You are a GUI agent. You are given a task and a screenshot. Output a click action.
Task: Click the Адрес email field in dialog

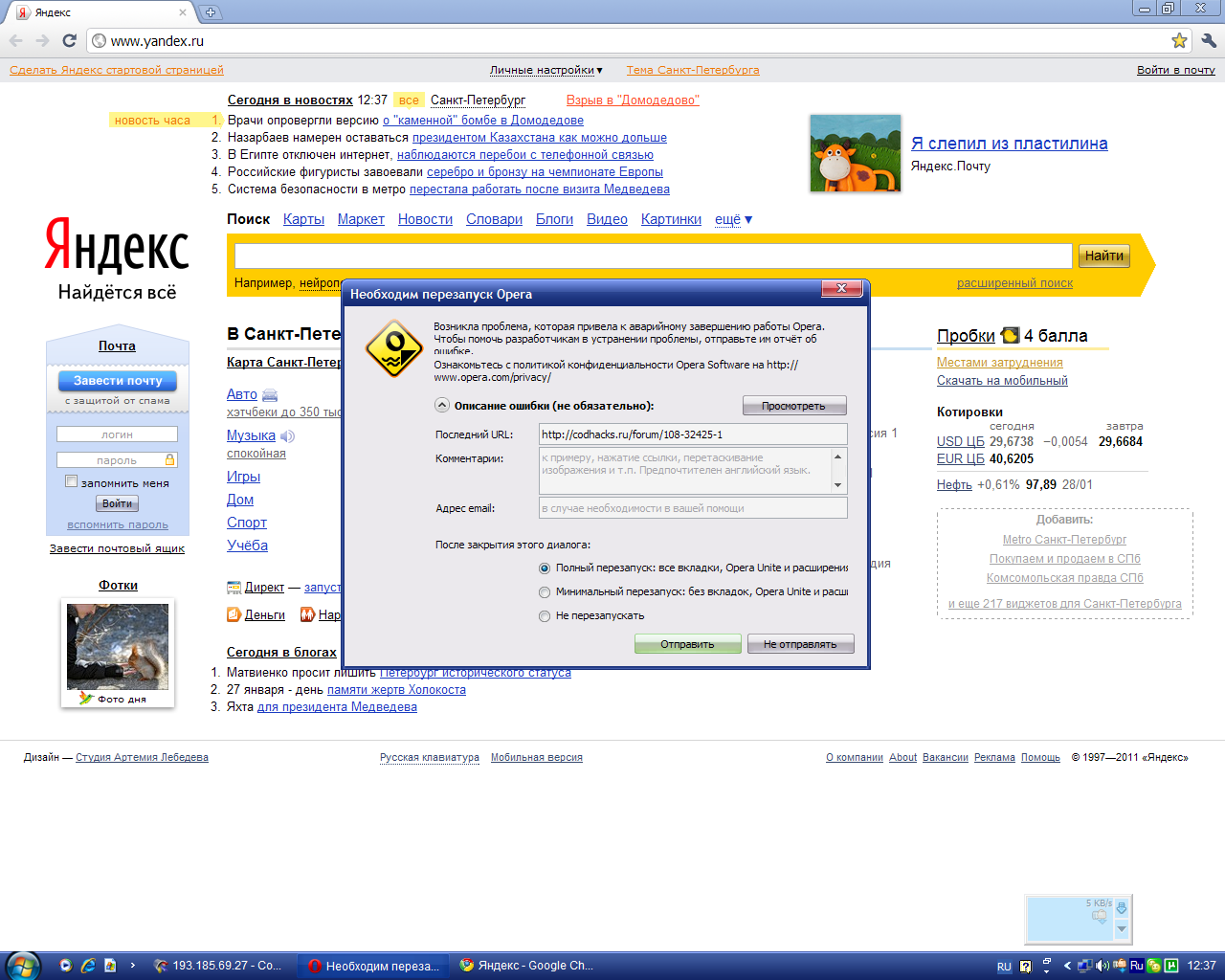[693, 508]
